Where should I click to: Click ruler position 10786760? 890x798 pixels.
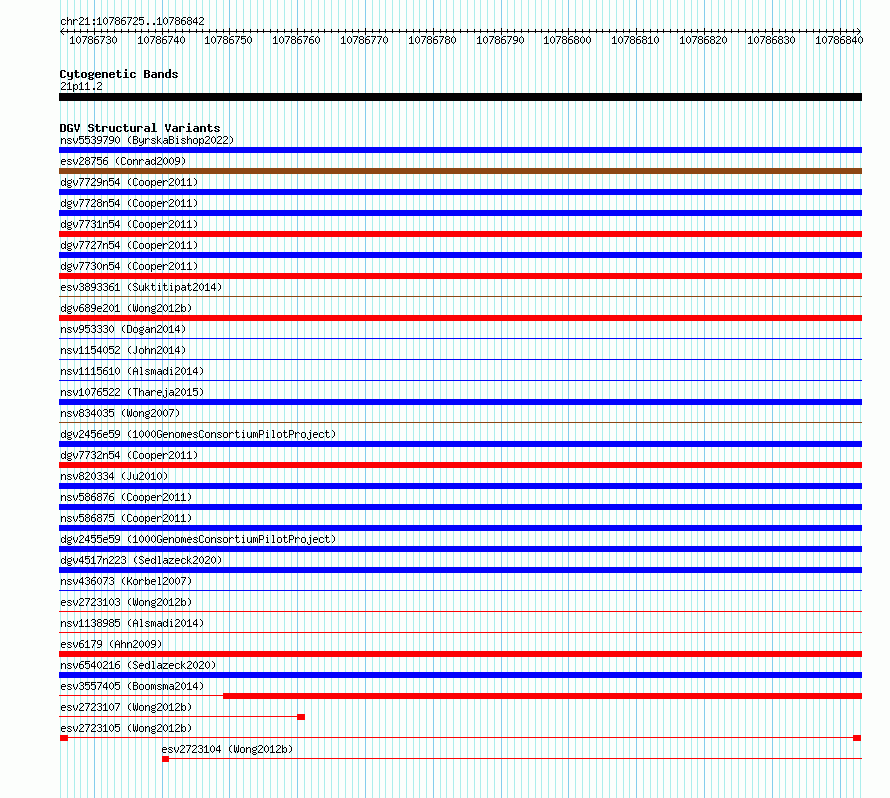tap(296, 40)
